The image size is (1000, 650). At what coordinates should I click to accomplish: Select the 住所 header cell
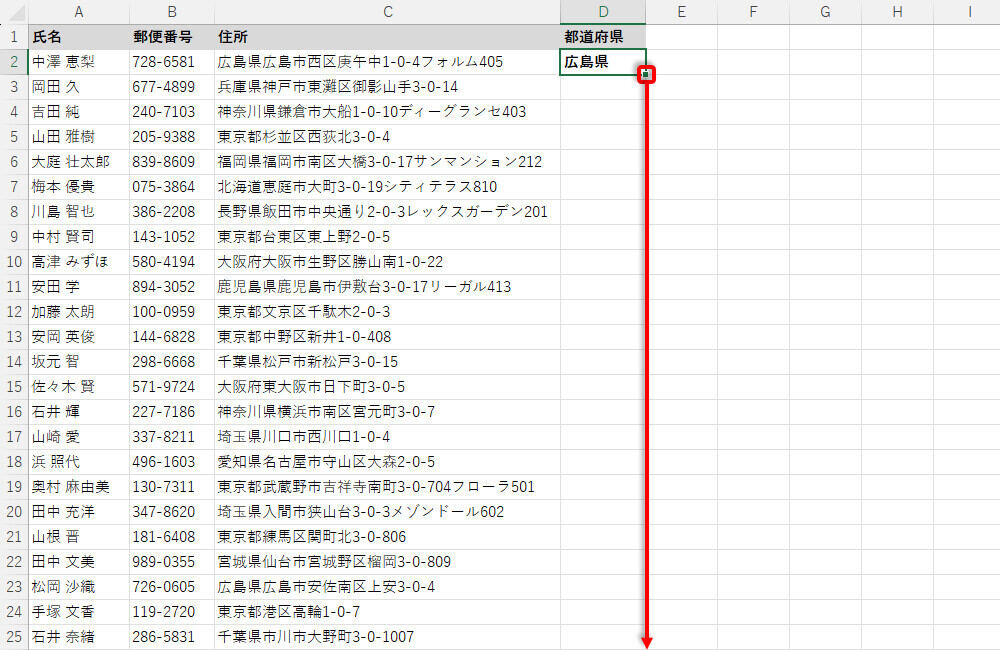tap(387, 37)
